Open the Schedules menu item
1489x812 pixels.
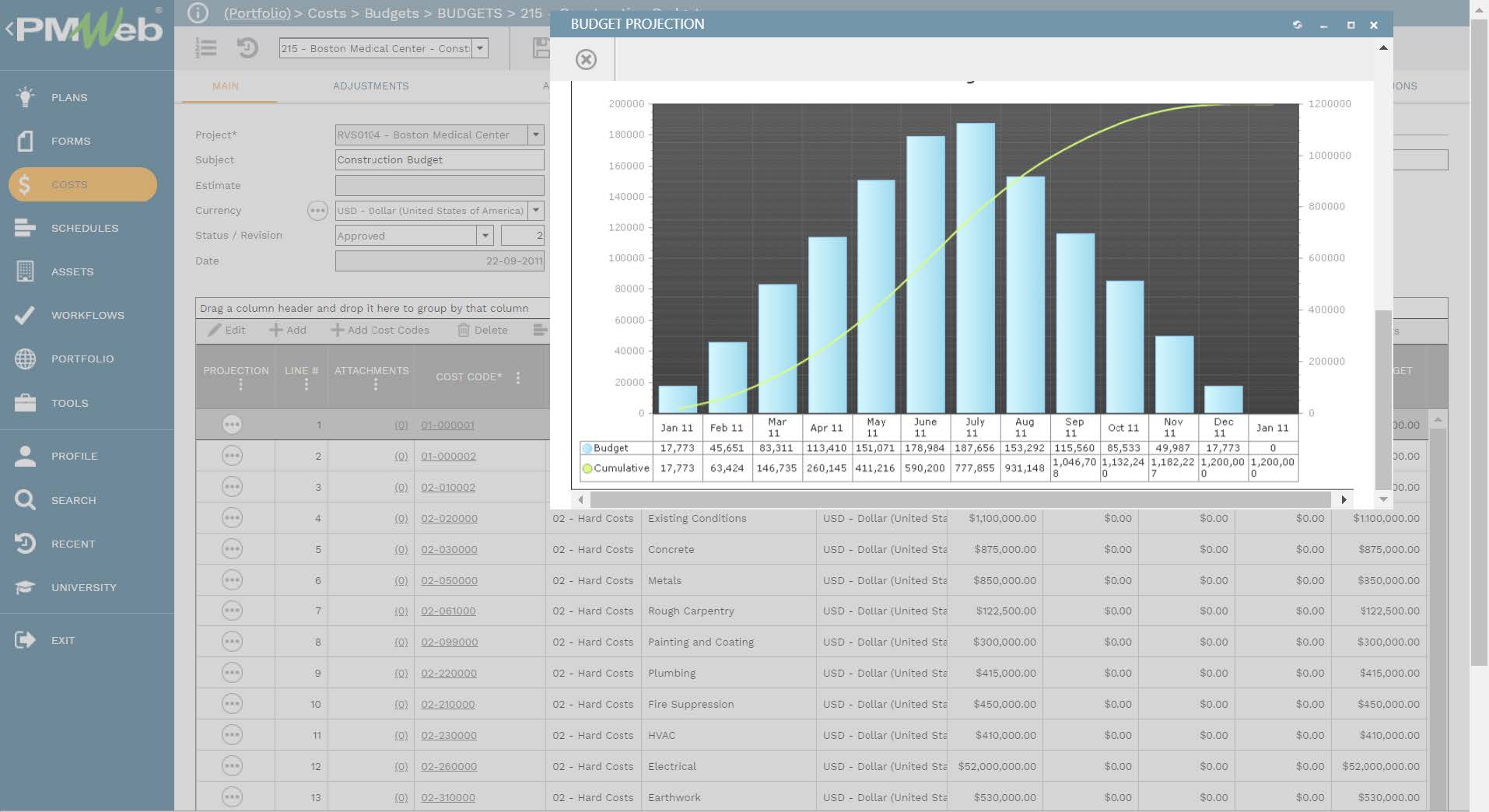[x=85, y=228]
